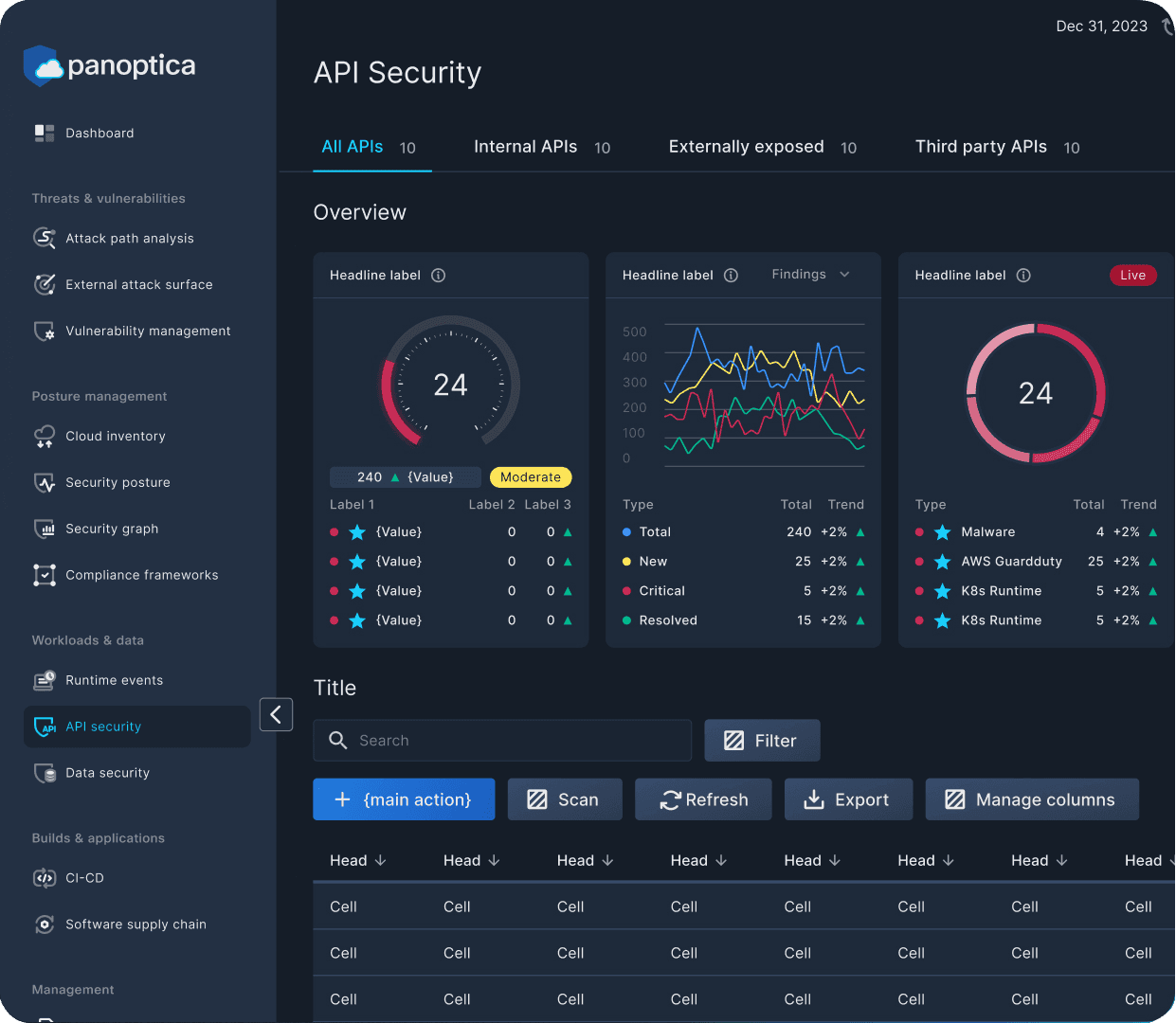This screenshot has height=1023, width=1176.
Task: Click inside the Search field
Action: pyautogui.click(x=502, y=741)
